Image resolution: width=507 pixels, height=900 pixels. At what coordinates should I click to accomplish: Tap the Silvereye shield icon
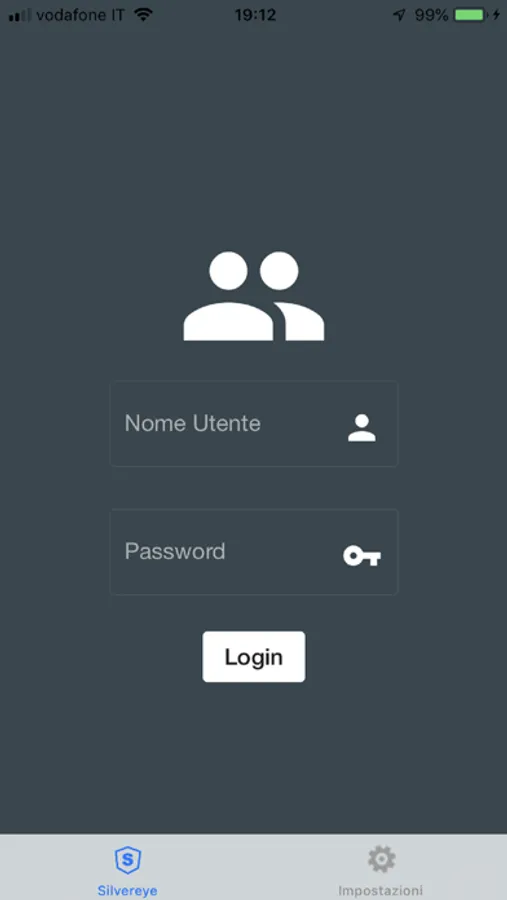[x=127, y=861]
